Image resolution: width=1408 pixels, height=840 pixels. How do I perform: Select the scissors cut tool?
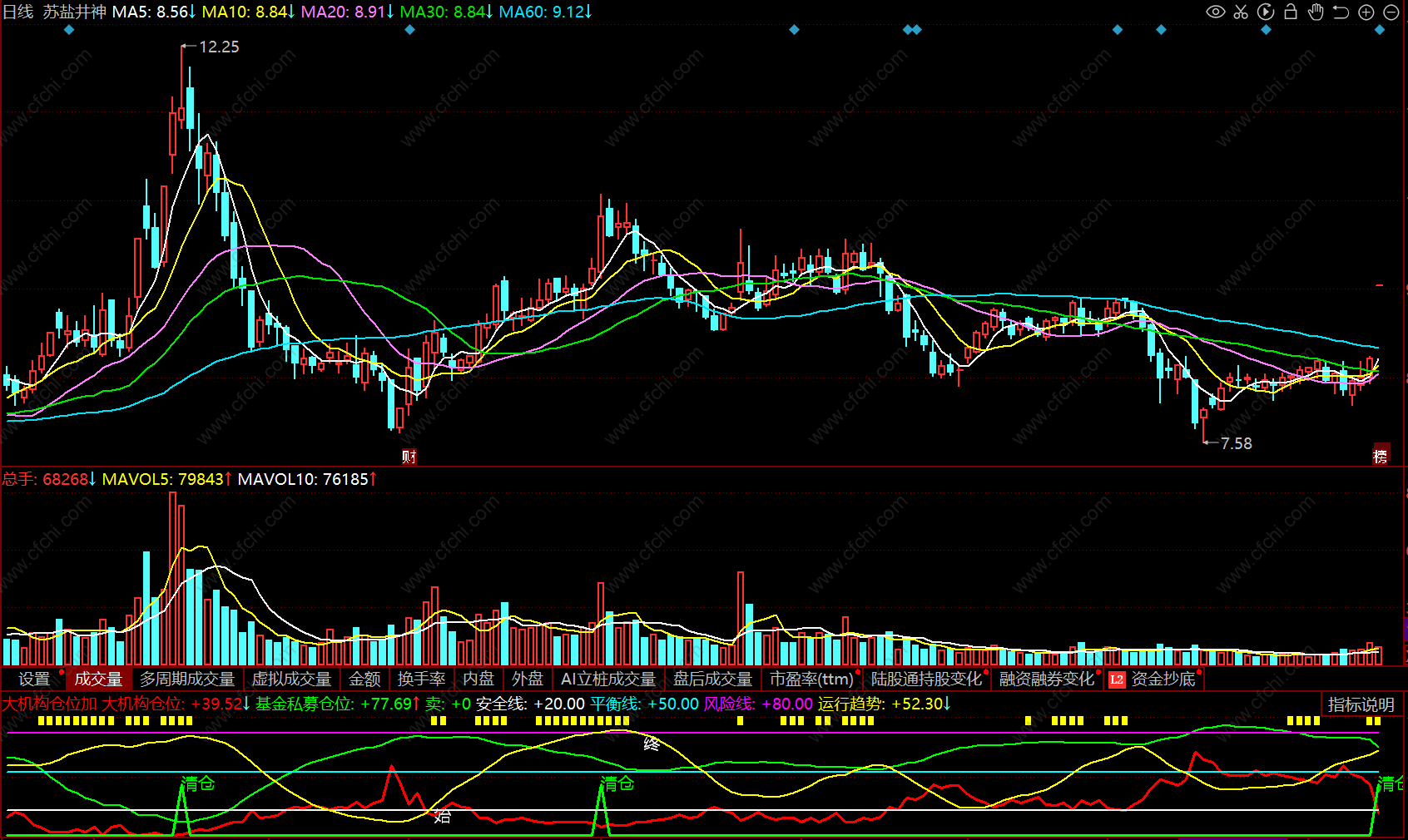1241,12
